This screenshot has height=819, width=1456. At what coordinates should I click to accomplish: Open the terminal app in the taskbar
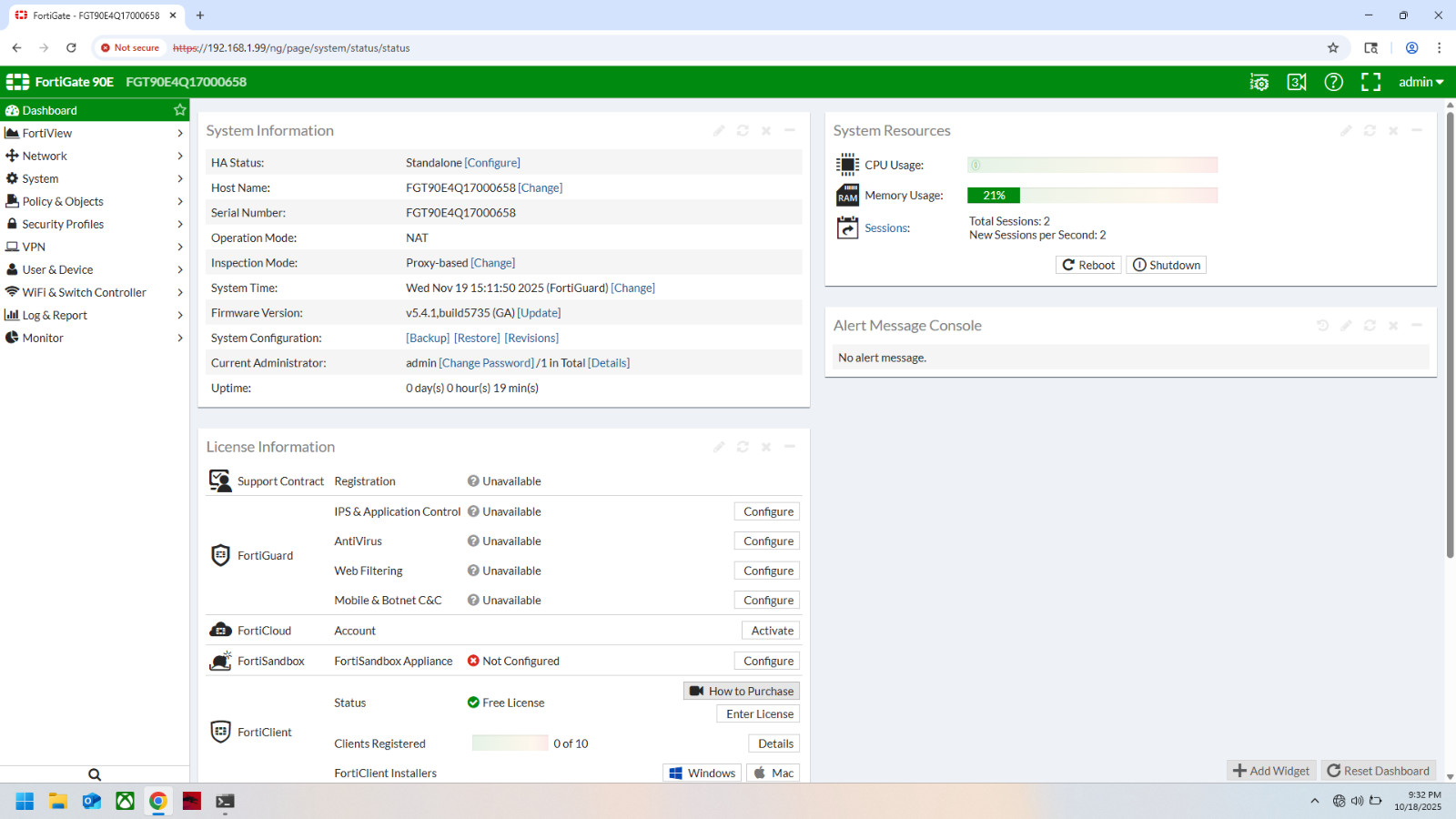coord(225,801)
